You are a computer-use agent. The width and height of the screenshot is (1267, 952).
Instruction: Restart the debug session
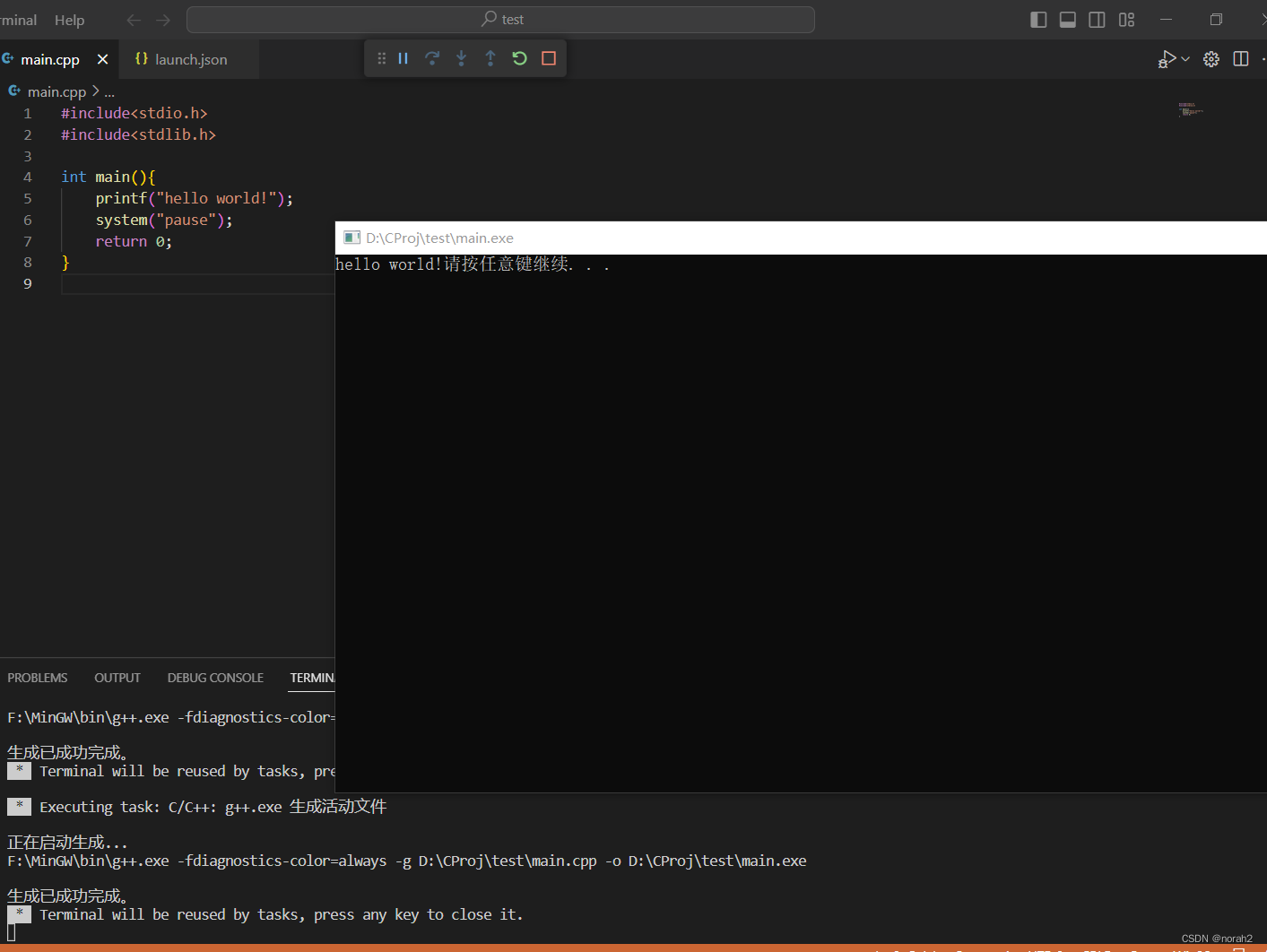(x=519, y=58)
